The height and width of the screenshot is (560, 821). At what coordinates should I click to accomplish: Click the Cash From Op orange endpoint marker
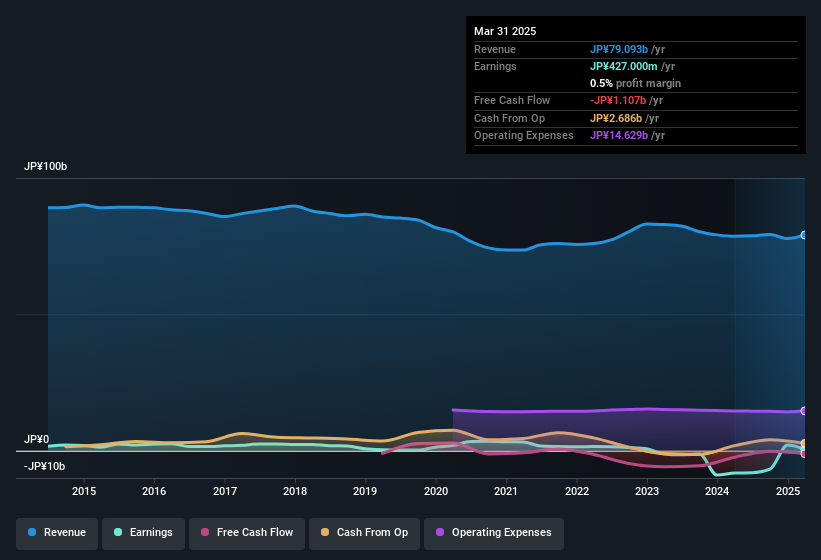tap(804, 444)
